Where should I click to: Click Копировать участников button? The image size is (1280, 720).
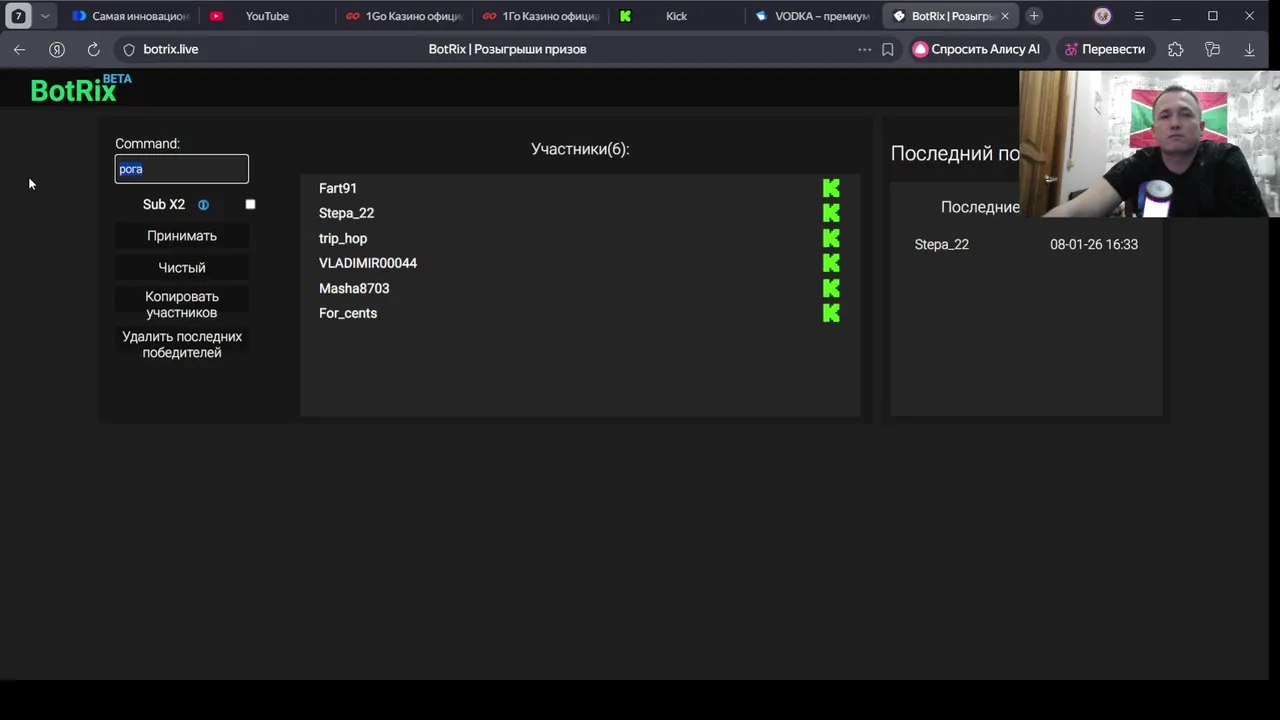182,304
